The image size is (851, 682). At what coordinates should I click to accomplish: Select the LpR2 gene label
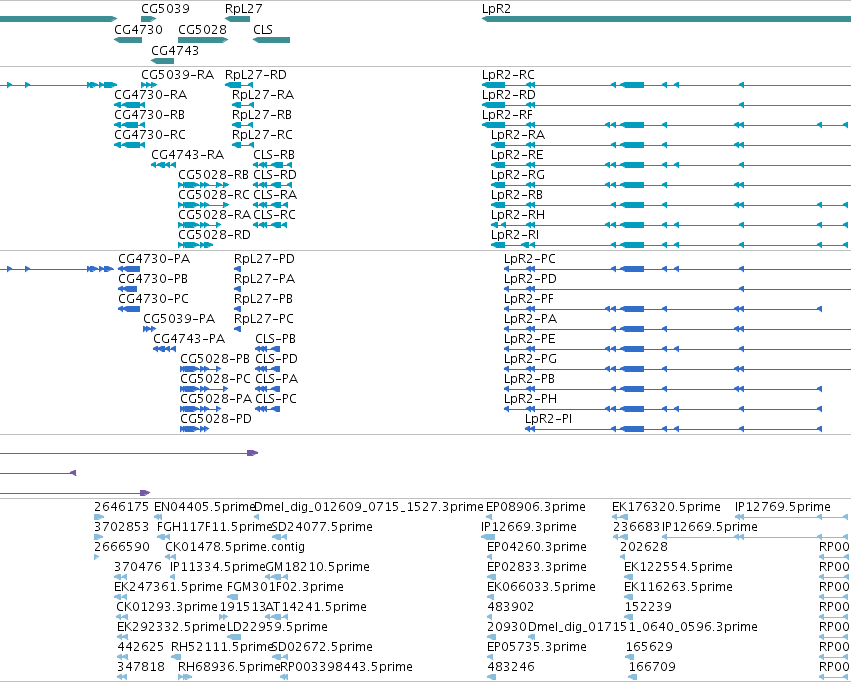[x=496, y=9]
